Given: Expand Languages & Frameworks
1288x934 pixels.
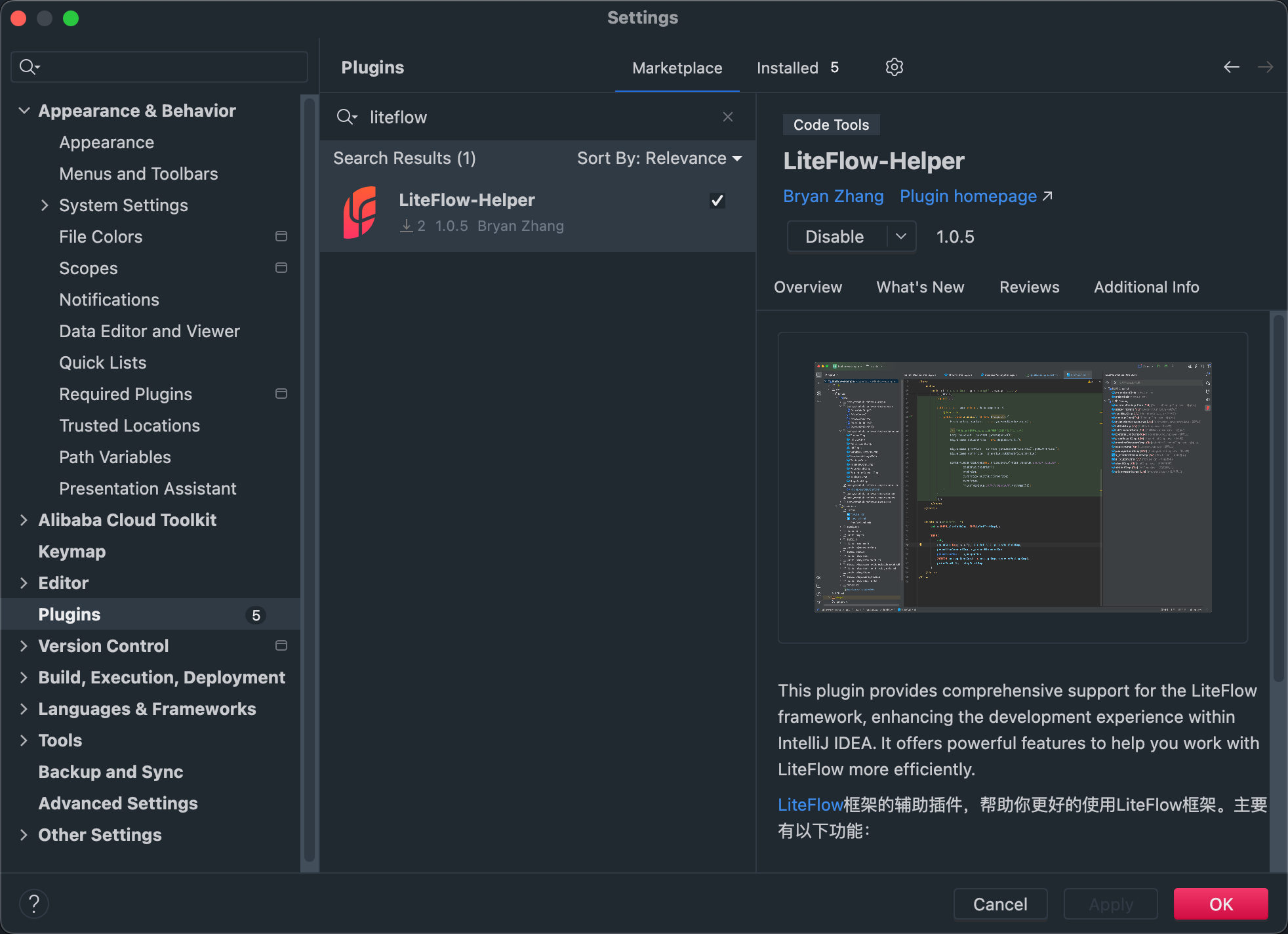Looking at the screenshot, I should pos(24,709).
